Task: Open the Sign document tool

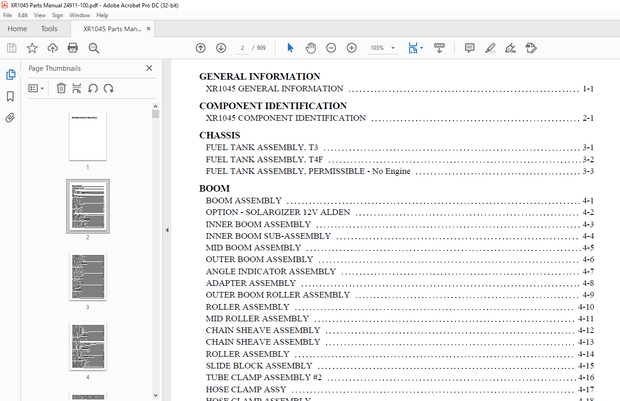Action: click(x=510, y=48)
